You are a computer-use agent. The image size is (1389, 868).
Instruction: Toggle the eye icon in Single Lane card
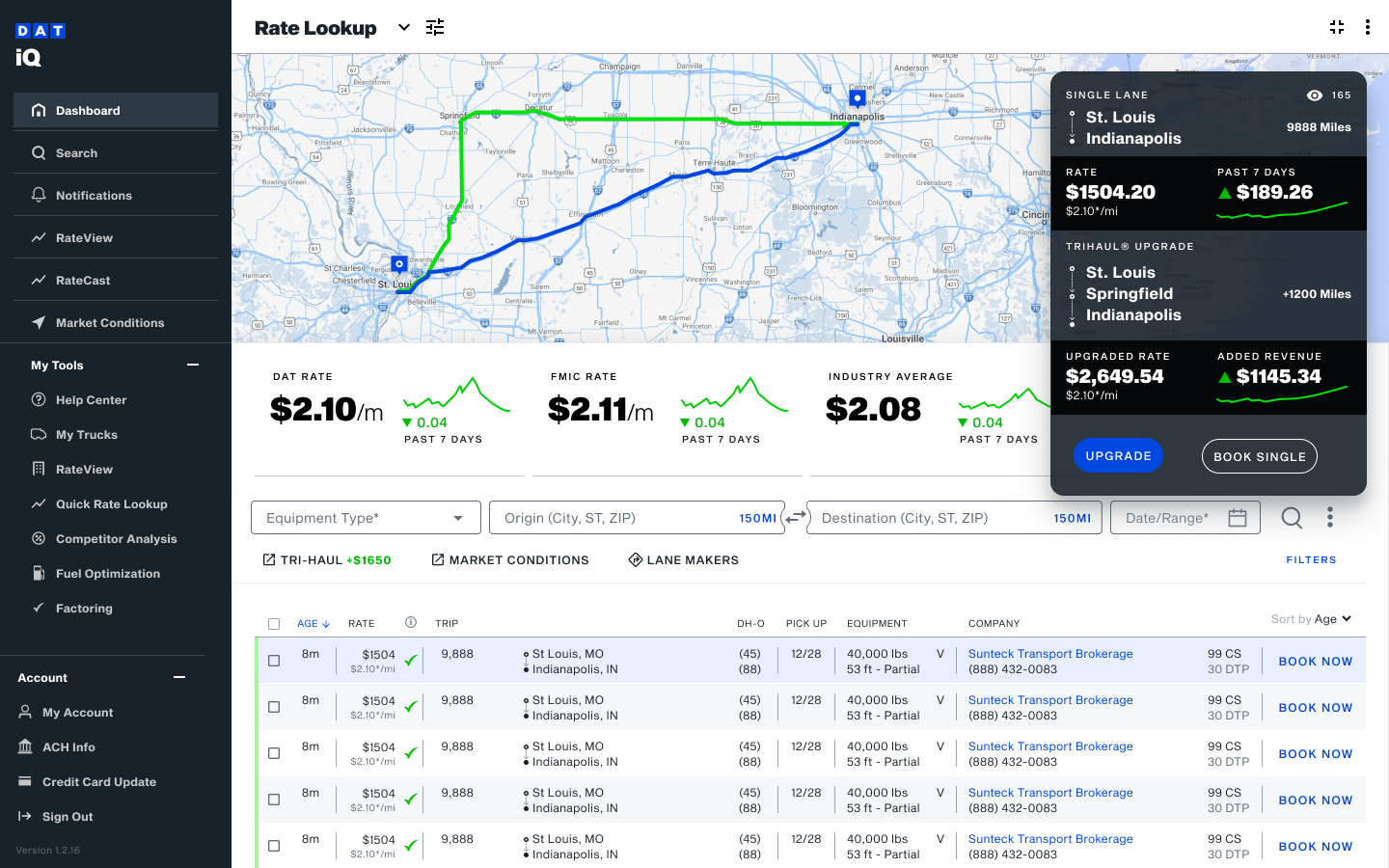pyautogui.click(x=1314, y=95)
